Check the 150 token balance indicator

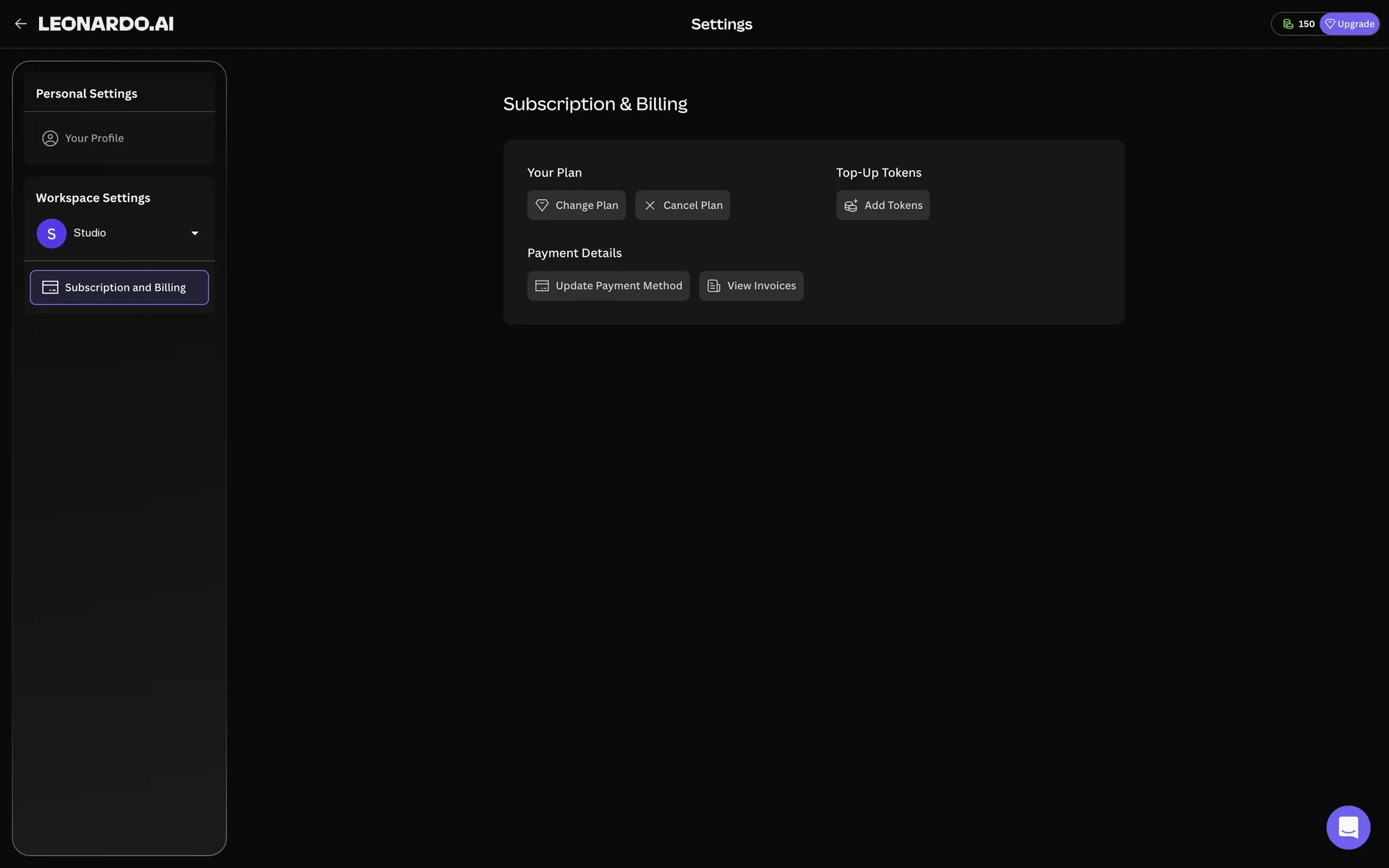[x=1298, y=24]
